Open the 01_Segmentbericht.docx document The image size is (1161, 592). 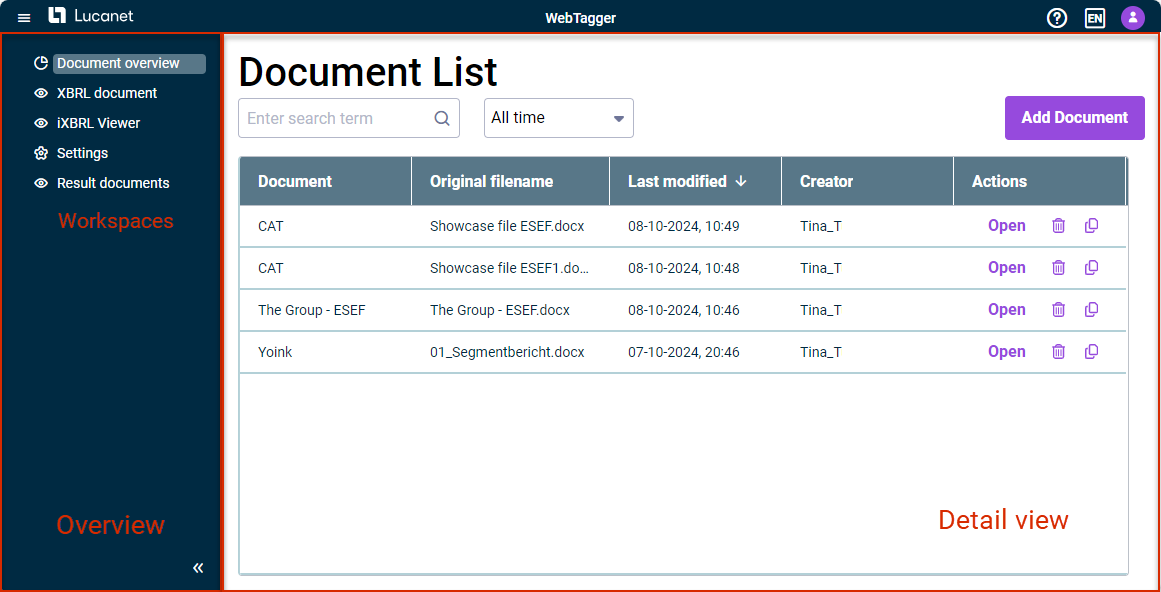click(x=1007, y=352)
